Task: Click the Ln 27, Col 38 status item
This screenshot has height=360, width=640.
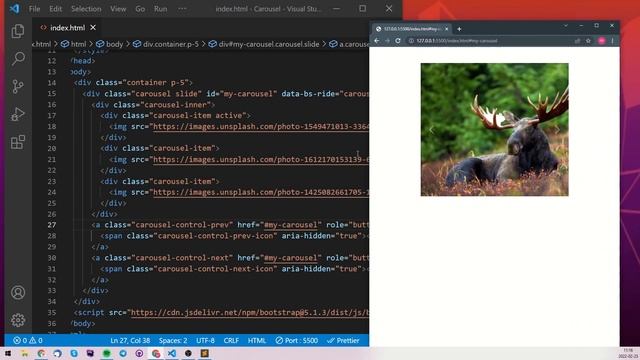Action: click(x=130, y=340)
